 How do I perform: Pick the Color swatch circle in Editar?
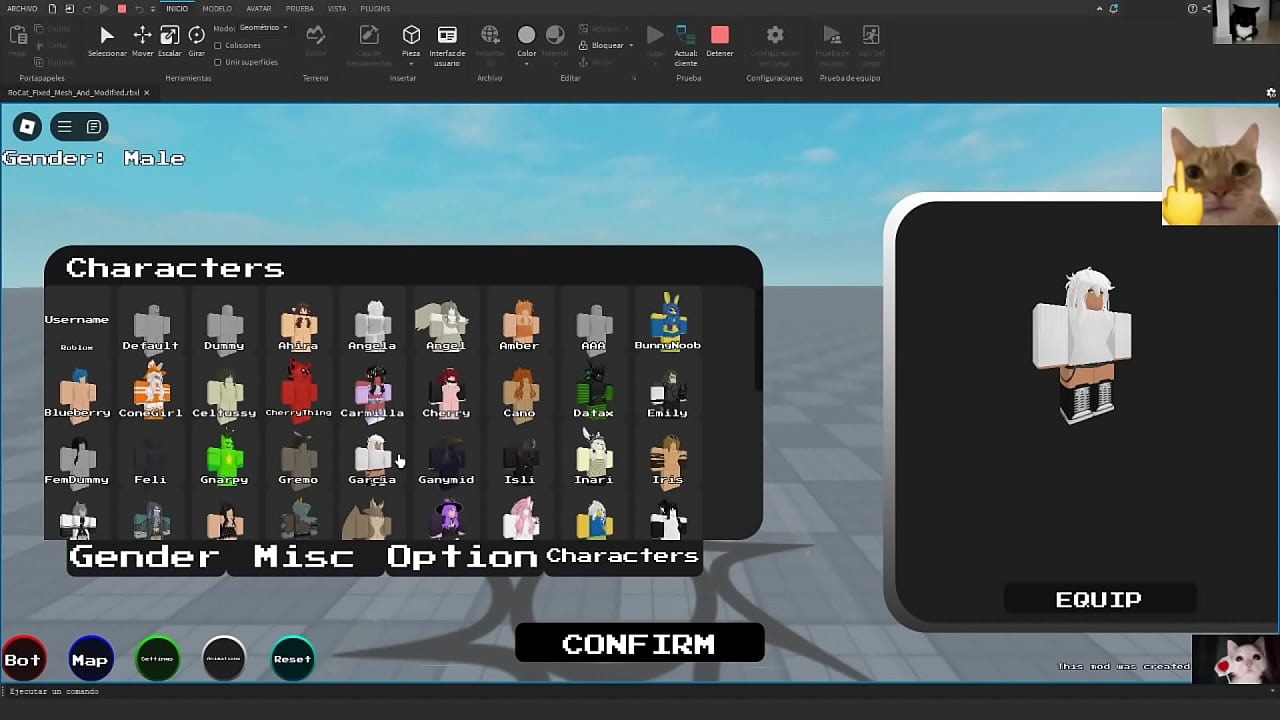click(526, 34)
